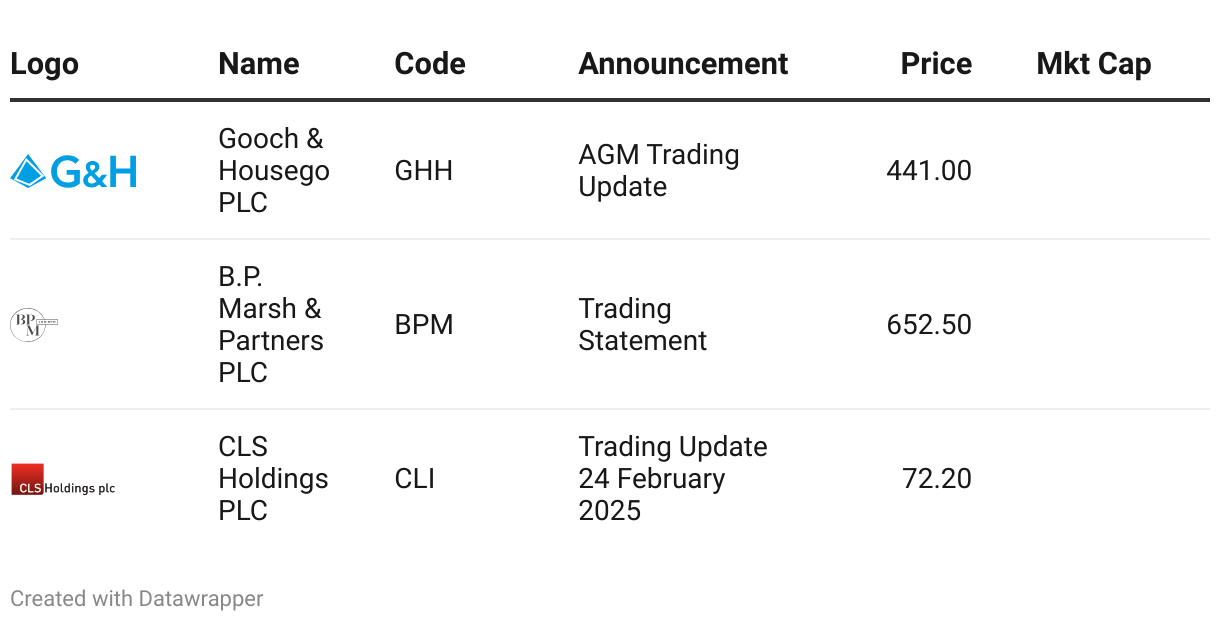Viewport: 1220px width, 622px height.
Task: Click the B.P. Marsh circular logo
Action: 28,325
